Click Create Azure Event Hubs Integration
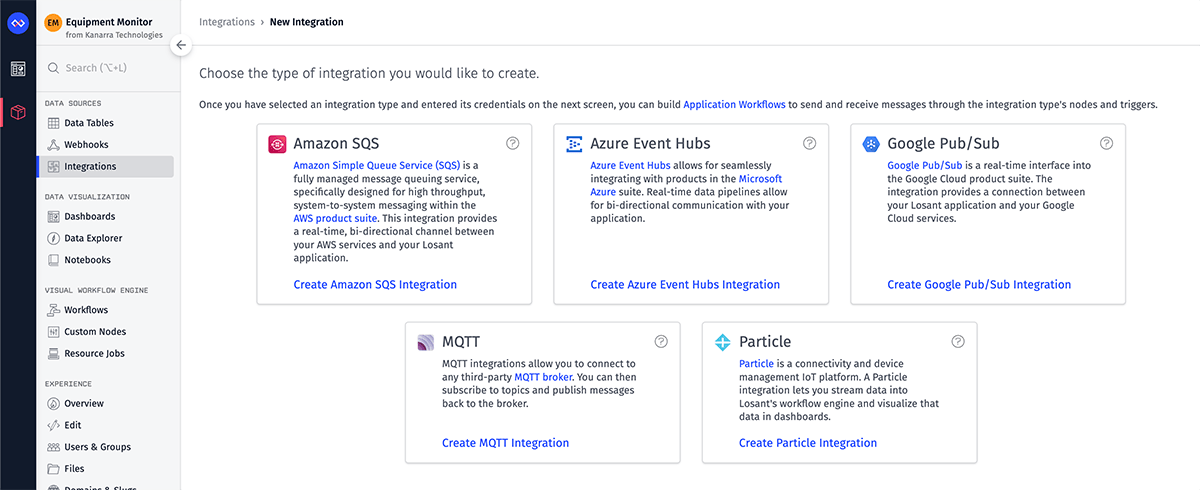Viewport: 1200px width, 490px height. [x=685, y=285]
